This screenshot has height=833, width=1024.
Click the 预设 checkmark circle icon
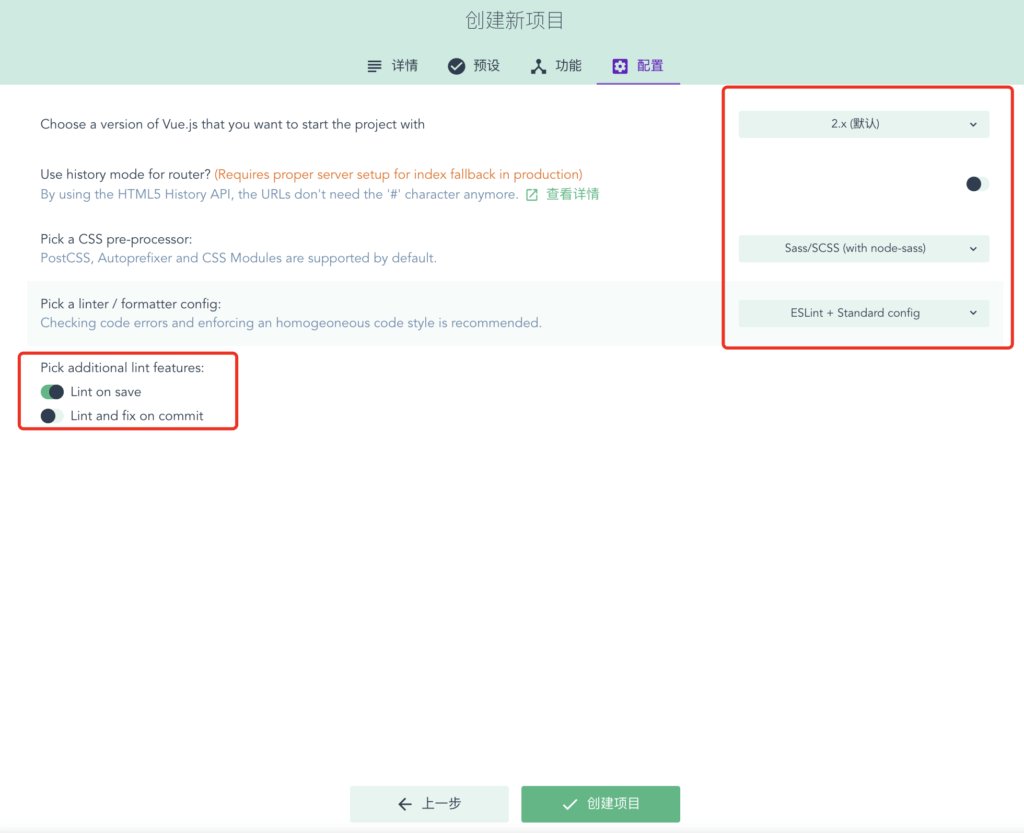tap(456, 66)
